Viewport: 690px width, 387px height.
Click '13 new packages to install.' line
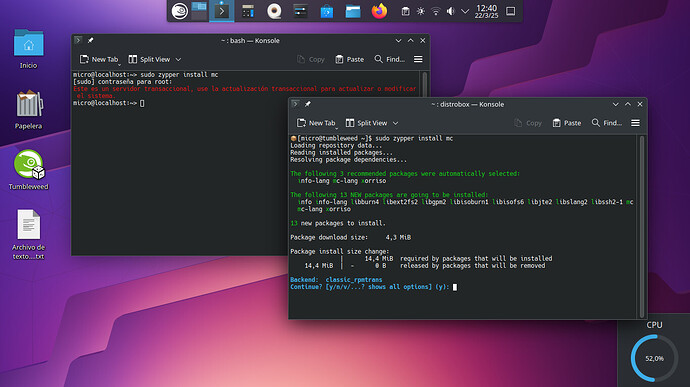pos(338,224)
